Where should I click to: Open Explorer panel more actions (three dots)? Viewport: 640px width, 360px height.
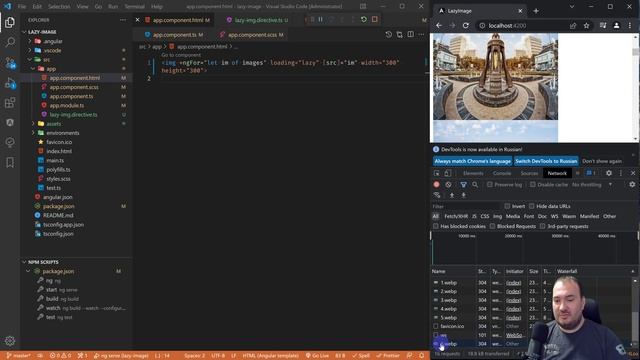122,20
